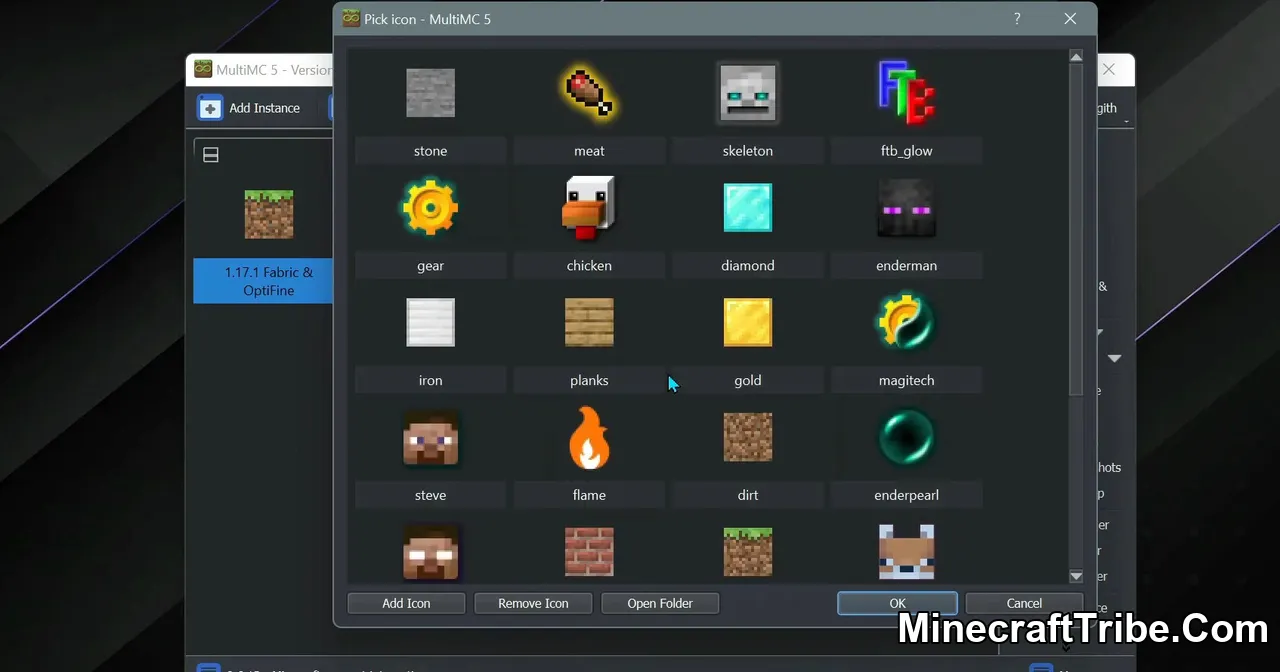Viewport: 1280px width, 672px height.
Task: Select the planks icon
Action: pyautogui.click(x=589, y=323)
